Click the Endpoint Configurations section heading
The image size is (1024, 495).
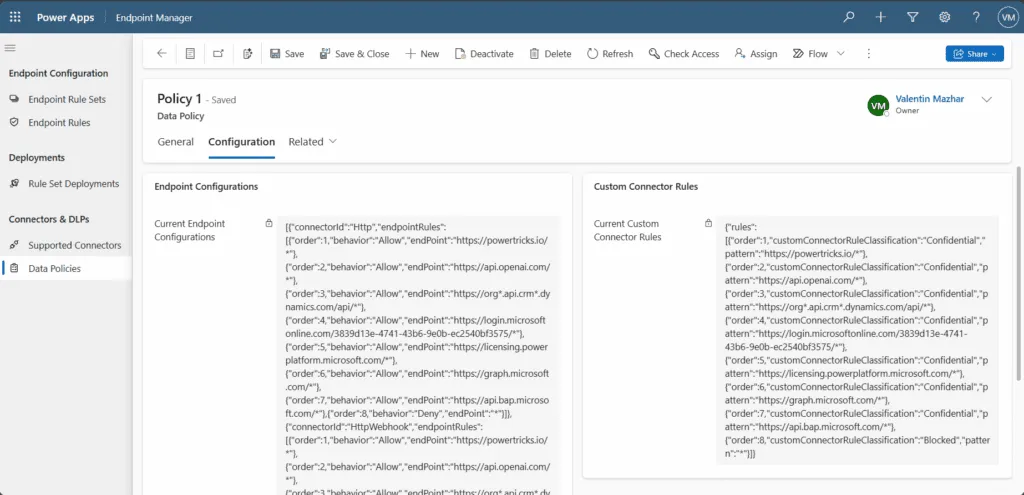click(x=206, y=186)
